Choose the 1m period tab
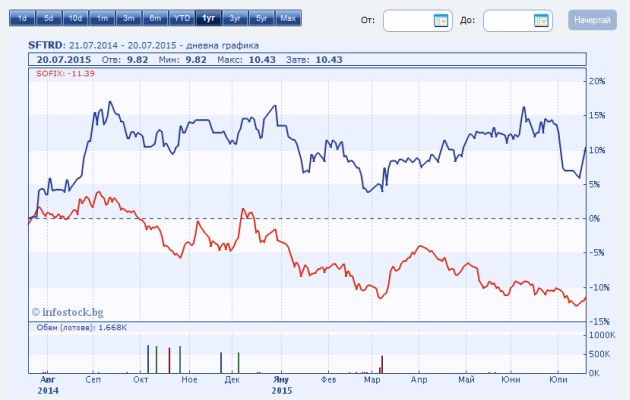The image size is (630, 400). pyautogui.click(x=102, y=18)
